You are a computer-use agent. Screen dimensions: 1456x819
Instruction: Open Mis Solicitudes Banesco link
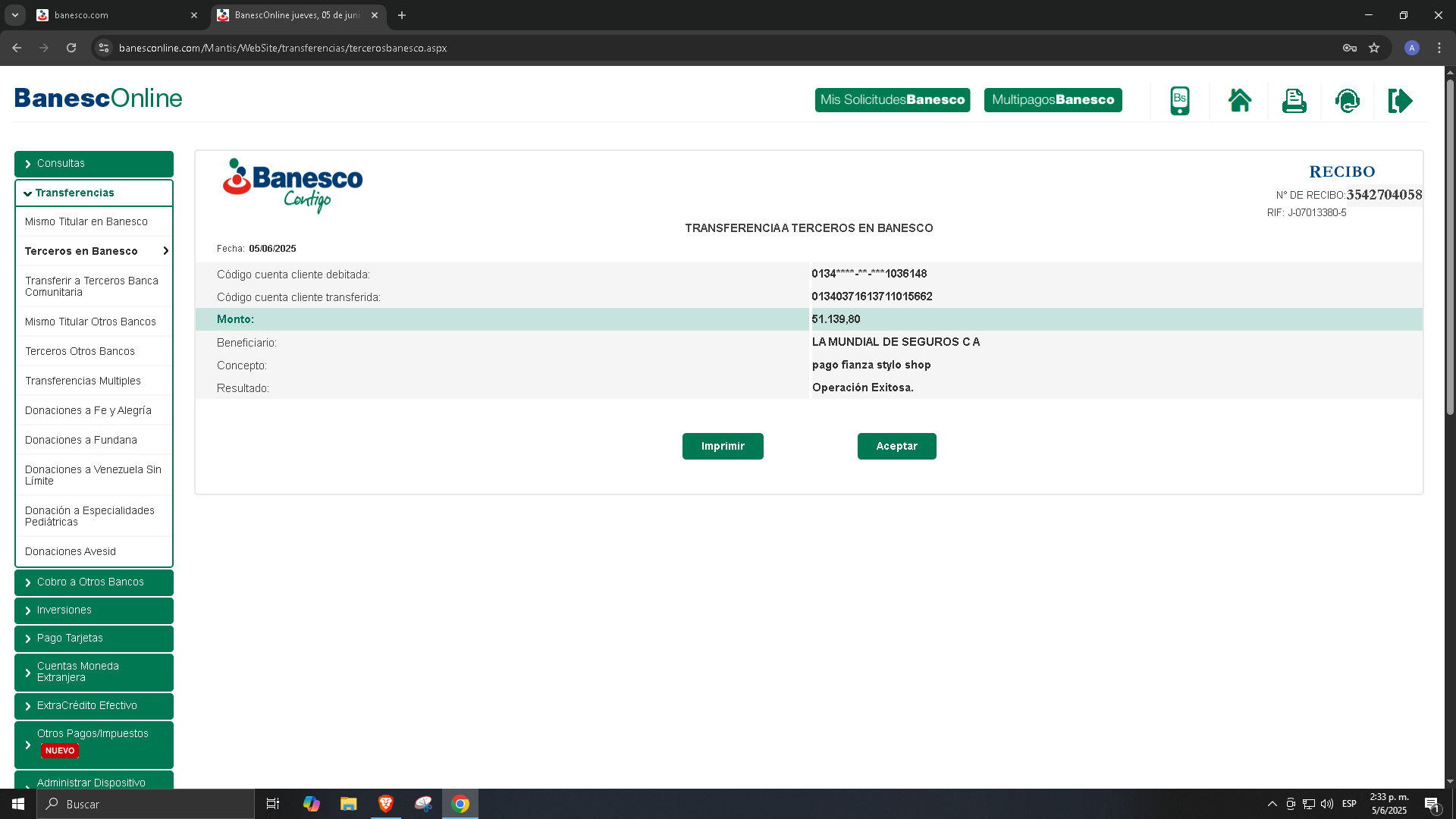tap(893, 100)
